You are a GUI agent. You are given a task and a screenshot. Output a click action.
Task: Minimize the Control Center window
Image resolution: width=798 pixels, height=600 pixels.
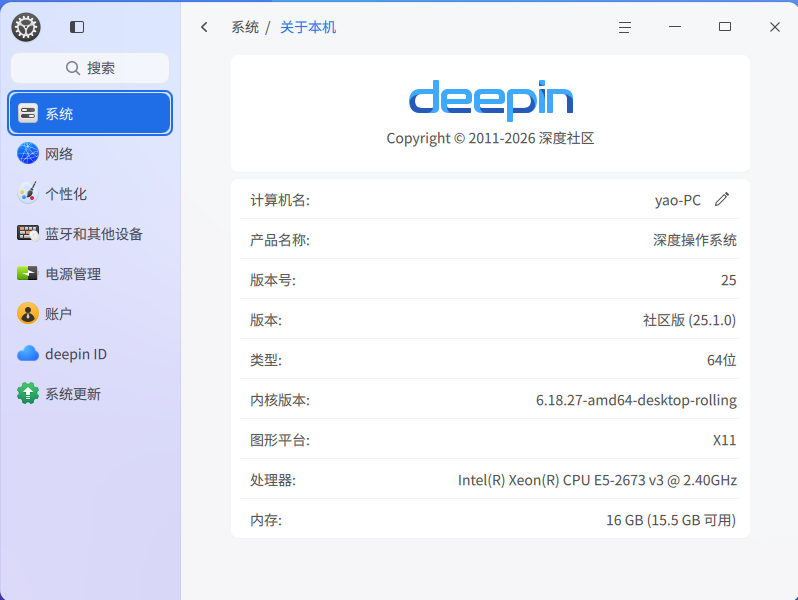point(675,26)
